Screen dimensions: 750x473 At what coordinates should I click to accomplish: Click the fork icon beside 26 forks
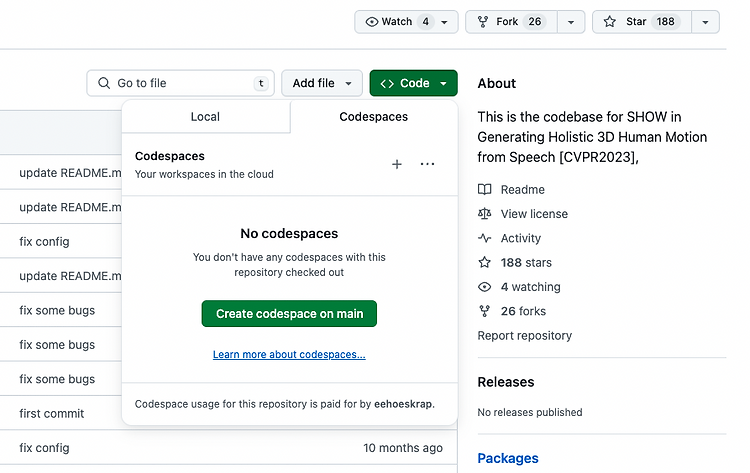(485, 311)
